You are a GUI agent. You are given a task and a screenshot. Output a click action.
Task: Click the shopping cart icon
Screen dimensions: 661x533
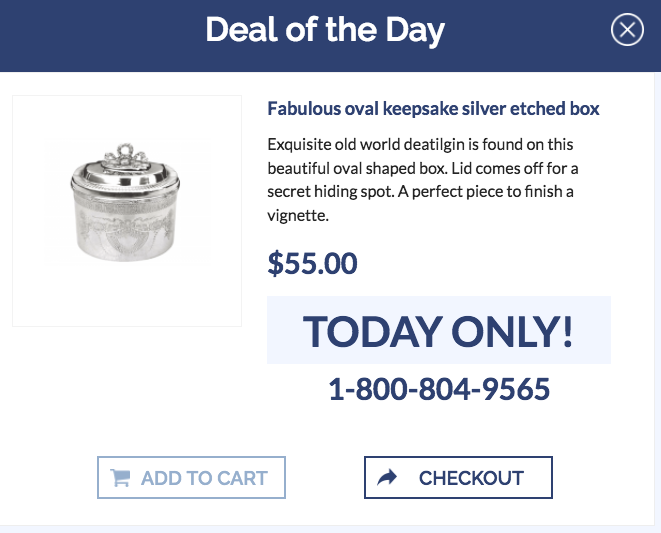[x=120, y=478]
